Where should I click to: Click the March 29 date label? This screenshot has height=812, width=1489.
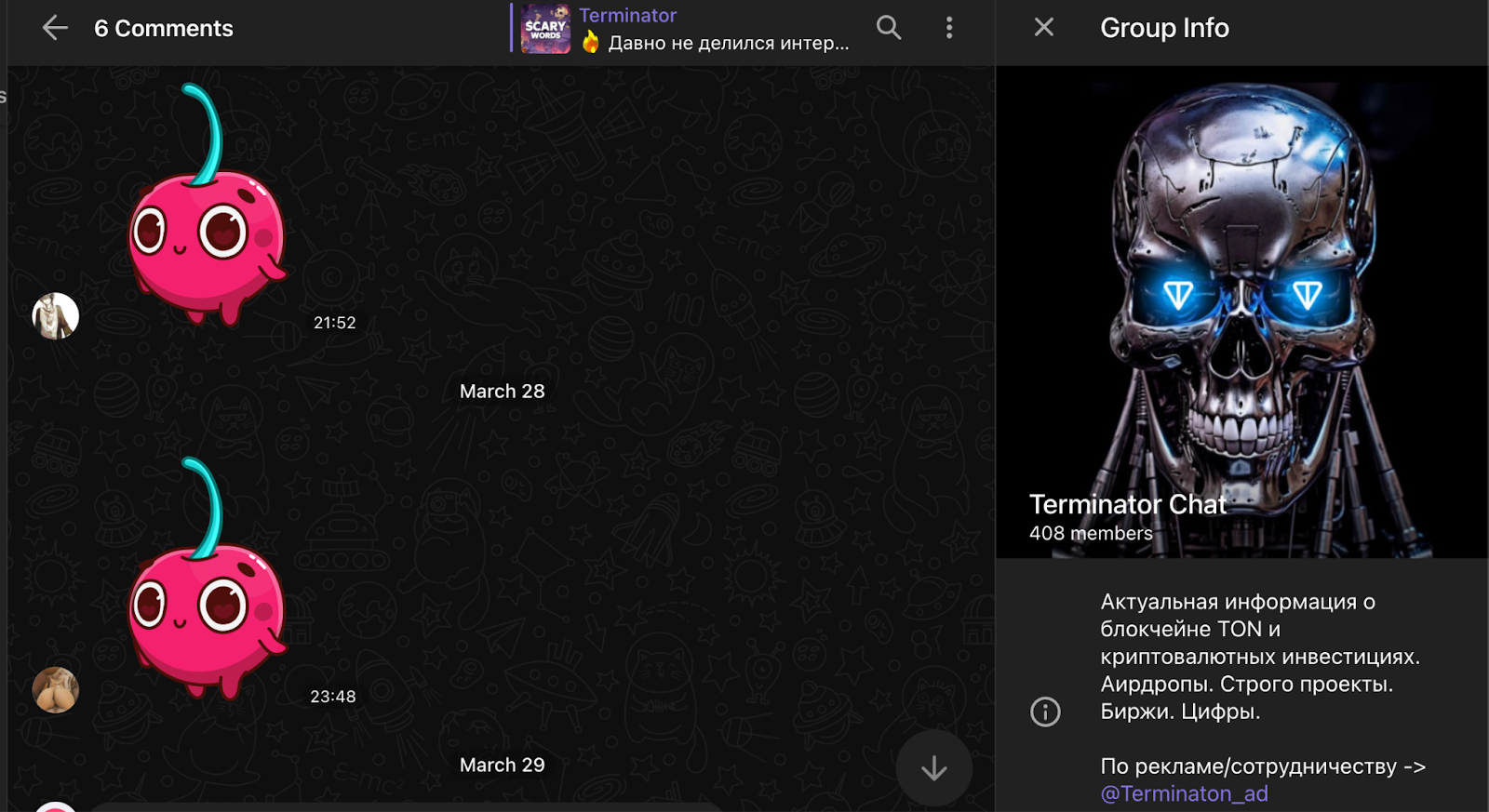tap(503, 765)
